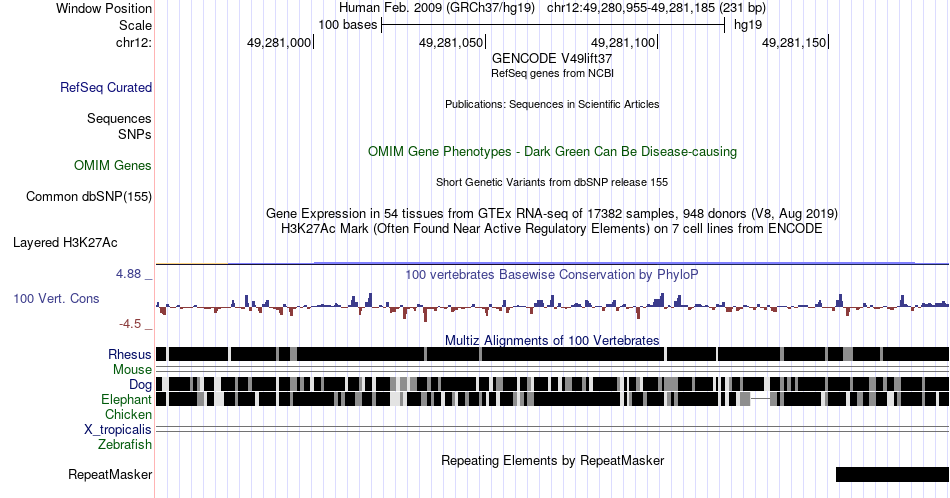Click the black RepeatMasker element block
The image size is (950, 498).
point(892,474)
